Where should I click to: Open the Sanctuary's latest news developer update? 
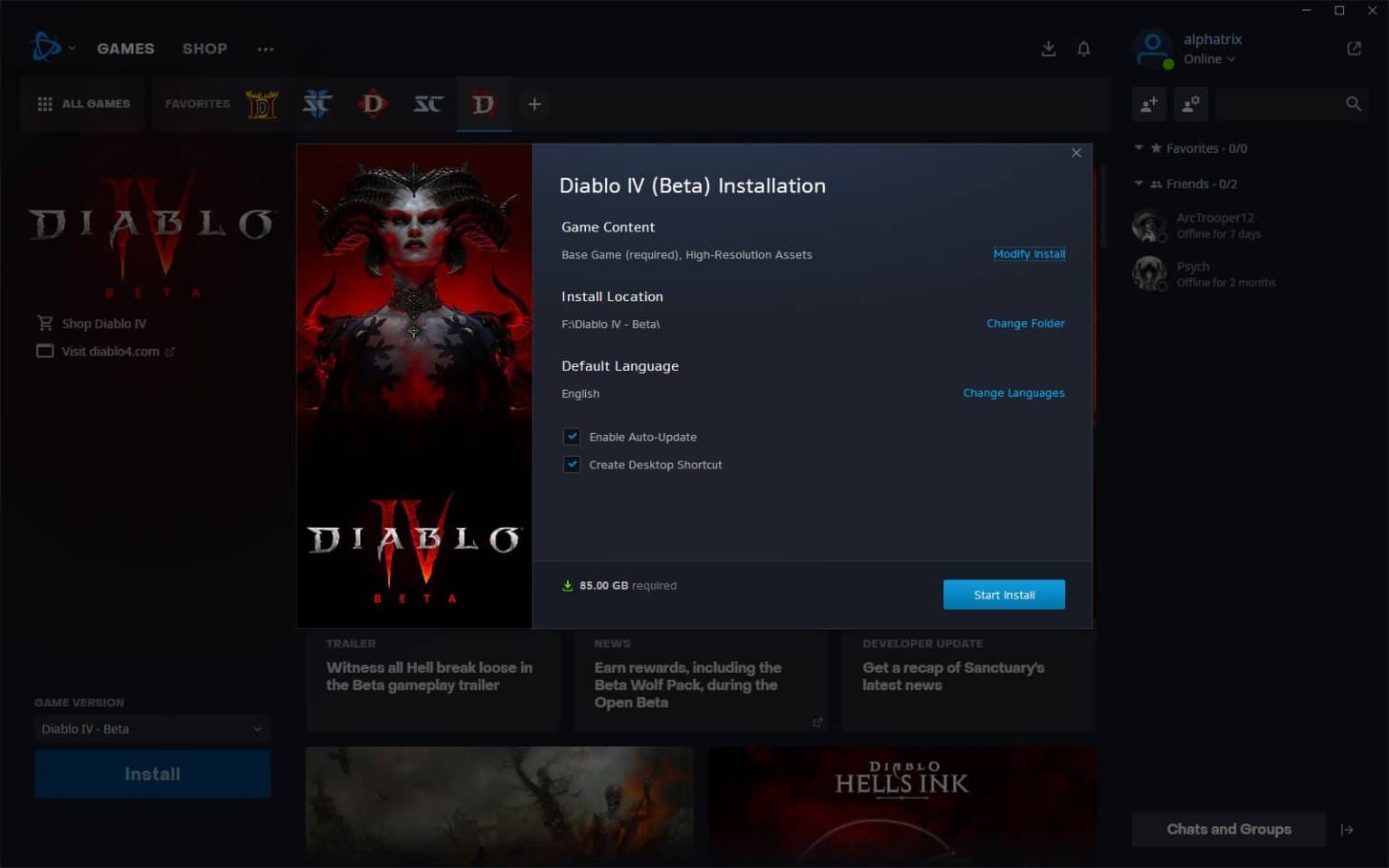[x=968, y=680]
